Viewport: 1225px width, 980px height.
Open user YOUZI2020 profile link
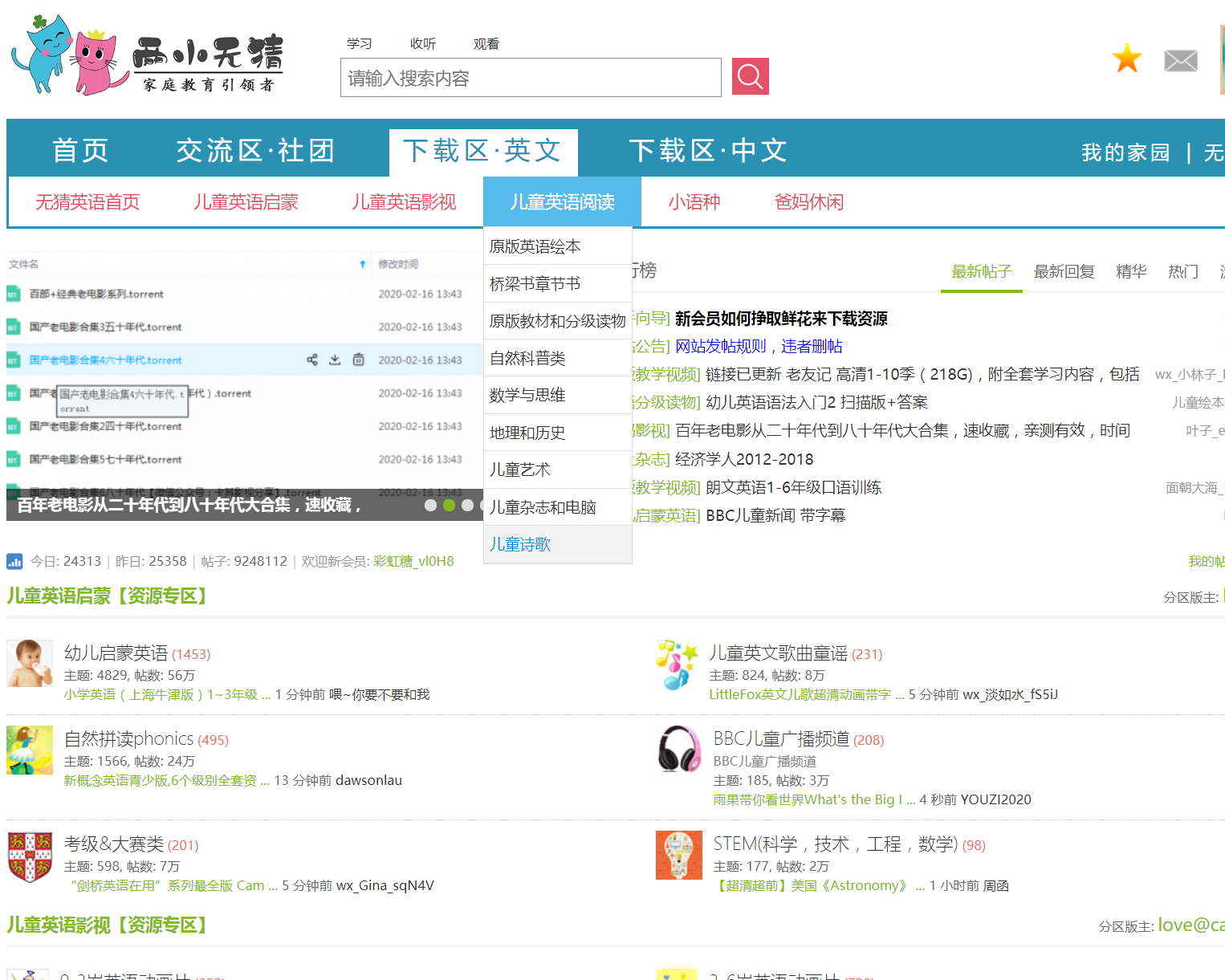[995, 799]
